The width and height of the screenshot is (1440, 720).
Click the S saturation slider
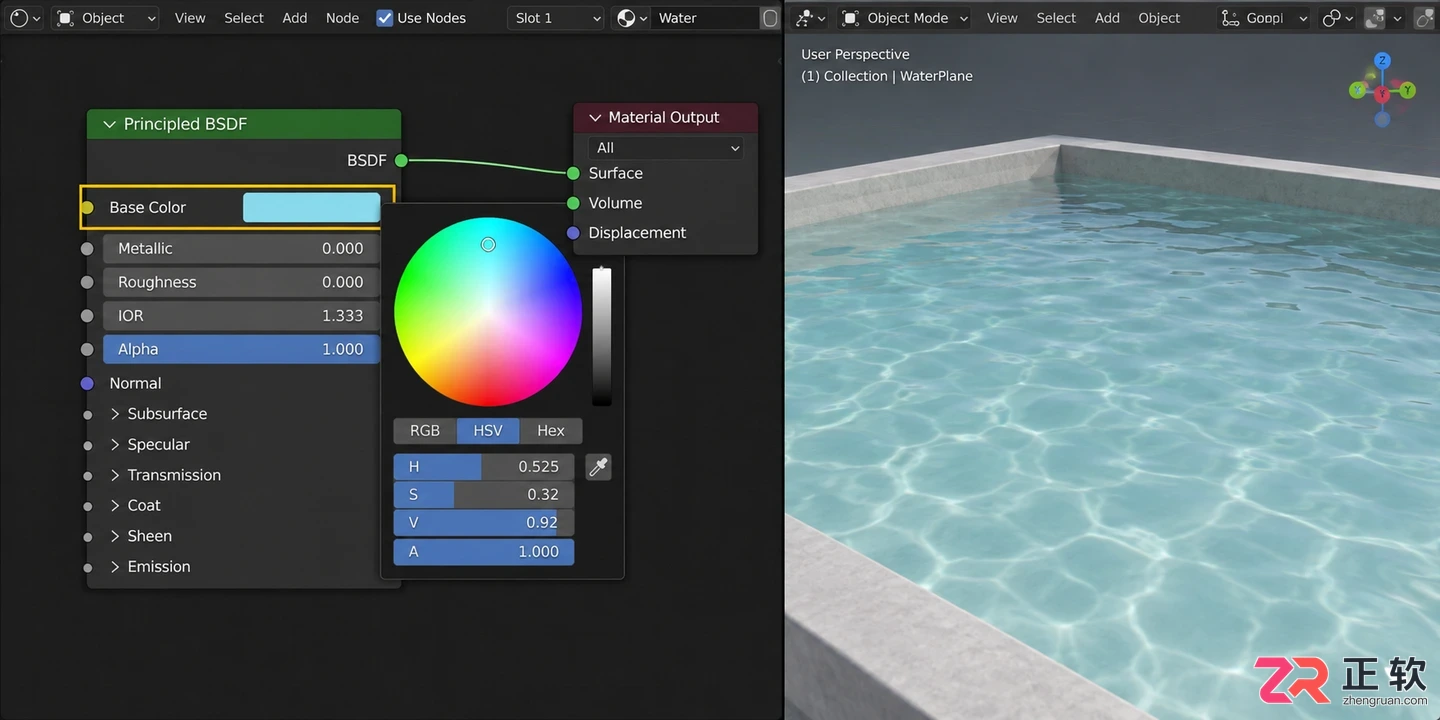coord(484,495)
